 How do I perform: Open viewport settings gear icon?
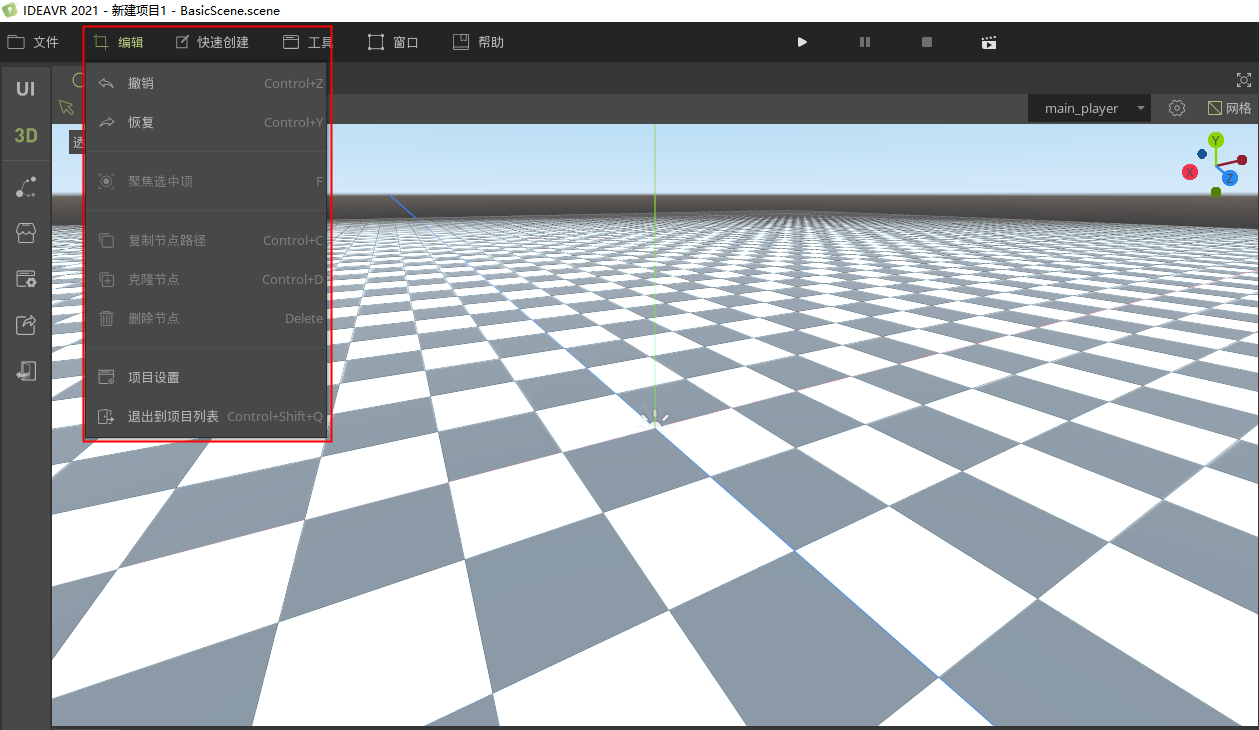tap(1177, 108)
